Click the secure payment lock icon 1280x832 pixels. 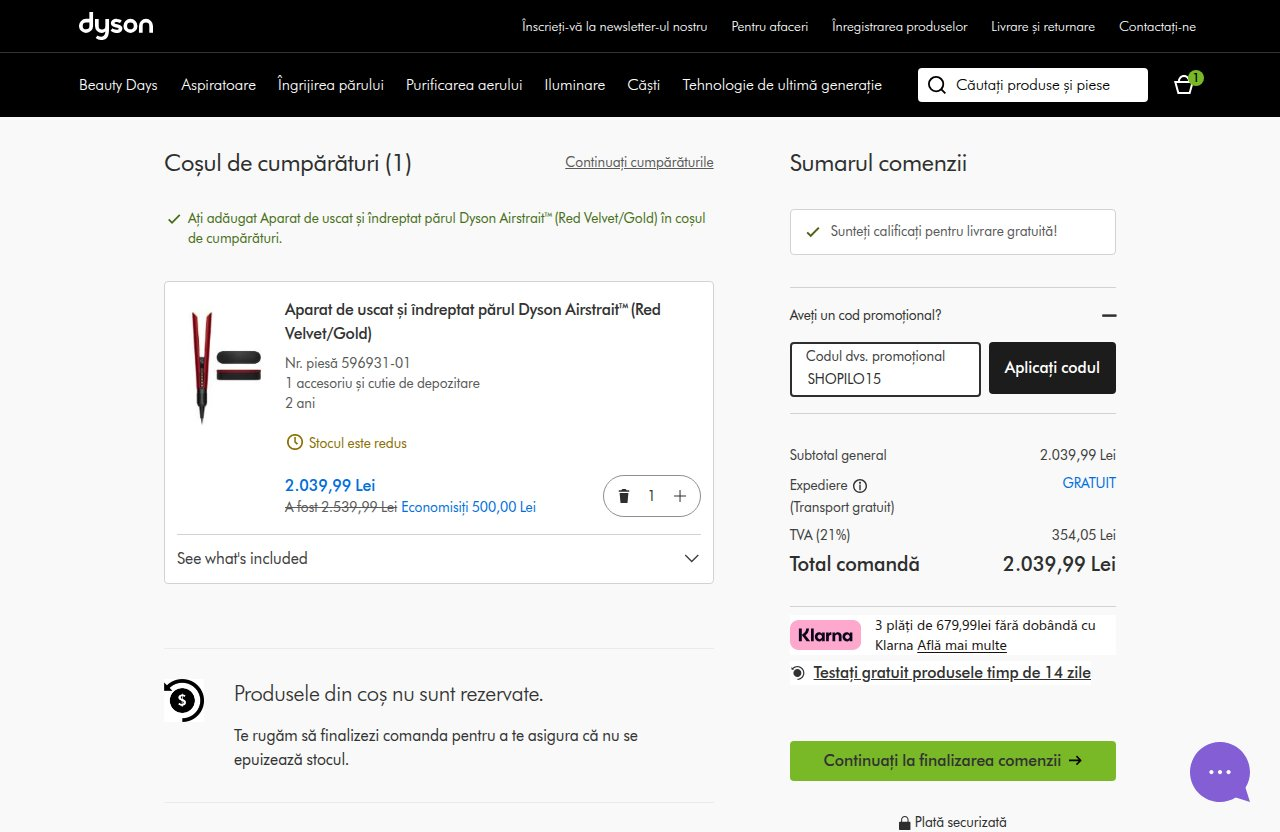[905, 823]
